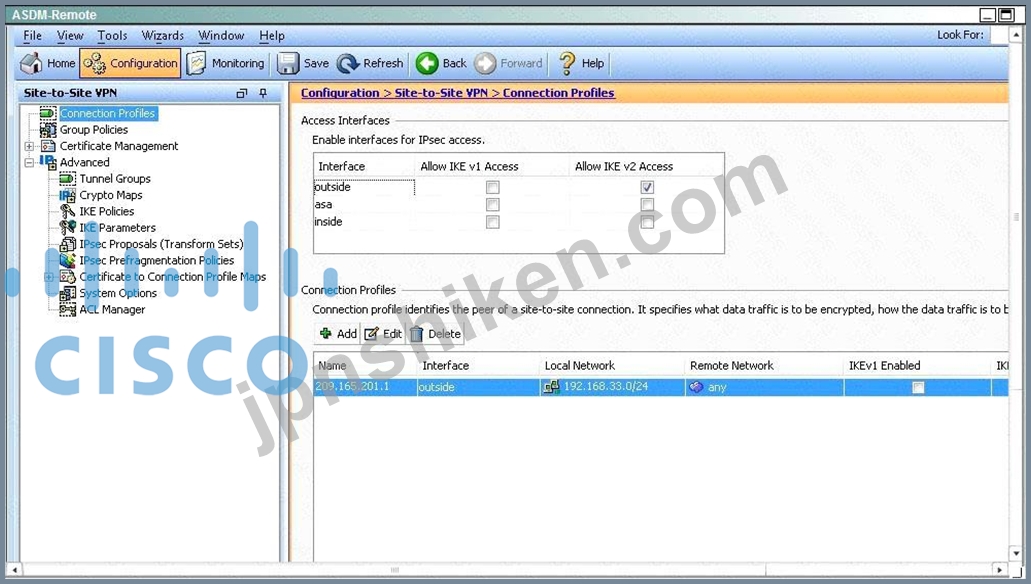Viewport: 1031px width, 584px height.
Task: Enable IKE v2 access on asa interface
Action: (x=647, y=205)
